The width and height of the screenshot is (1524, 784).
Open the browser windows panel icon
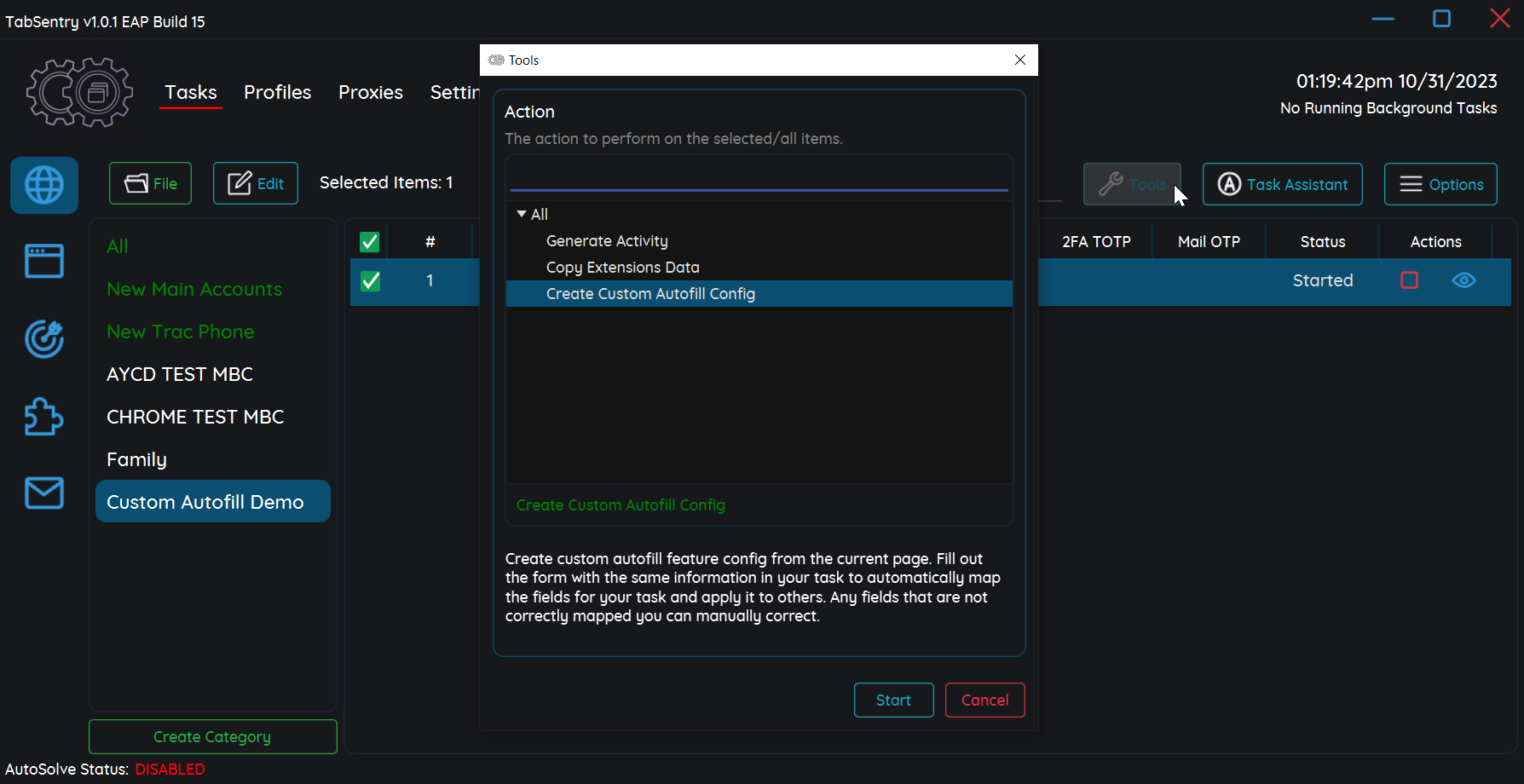(43, 261)
